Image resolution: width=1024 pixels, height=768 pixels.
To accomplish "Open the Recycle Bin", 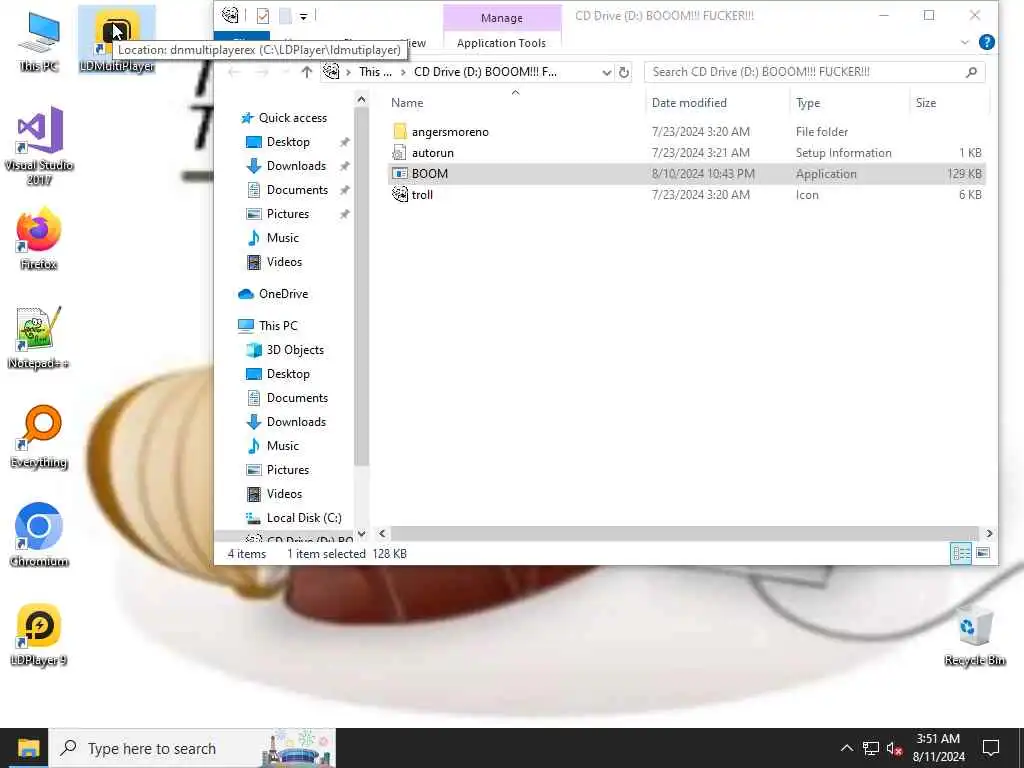I will 974,635.
